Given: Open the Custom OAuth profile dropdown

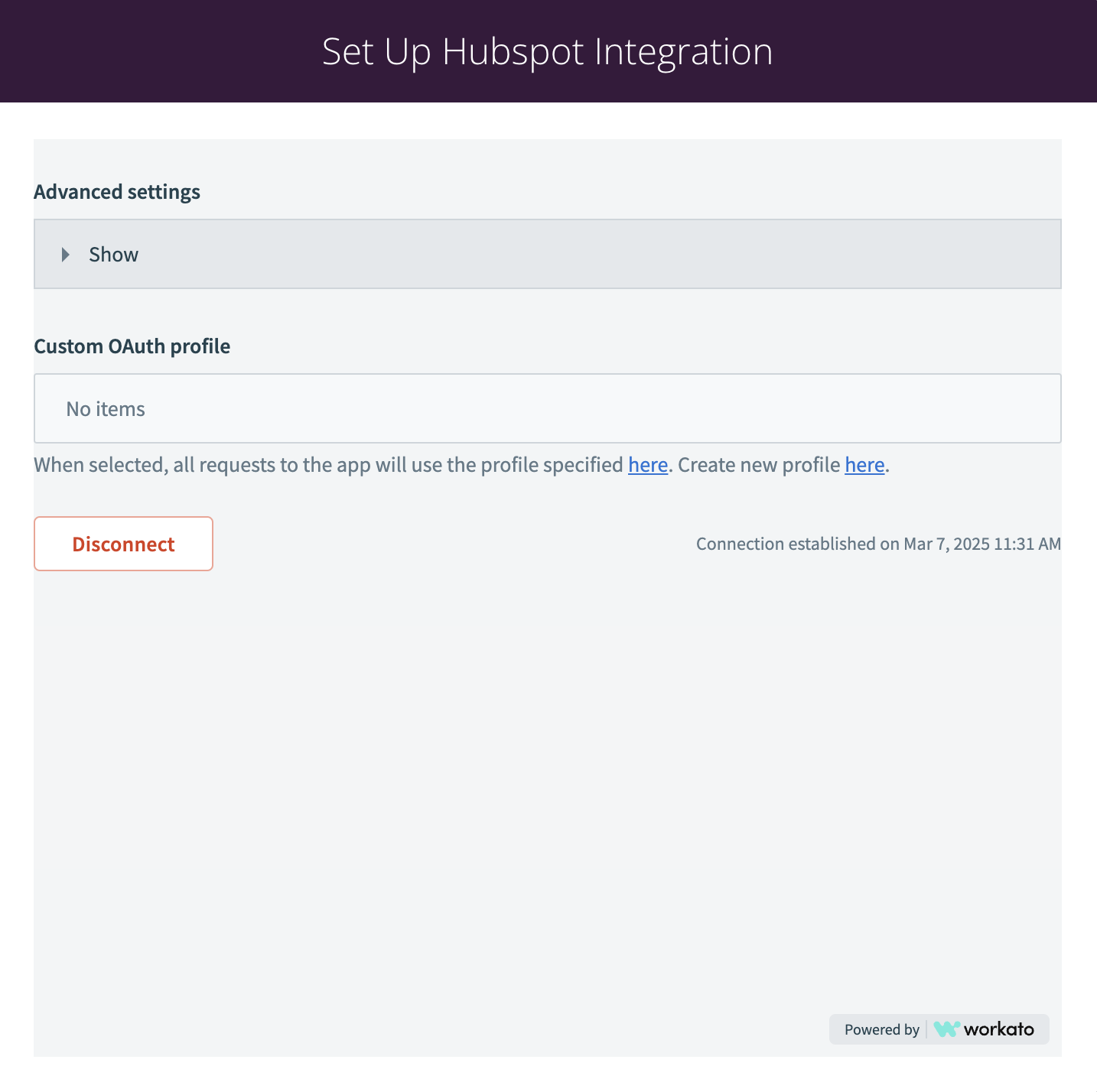Looking at the screenshot, I should tap(548, 408).
